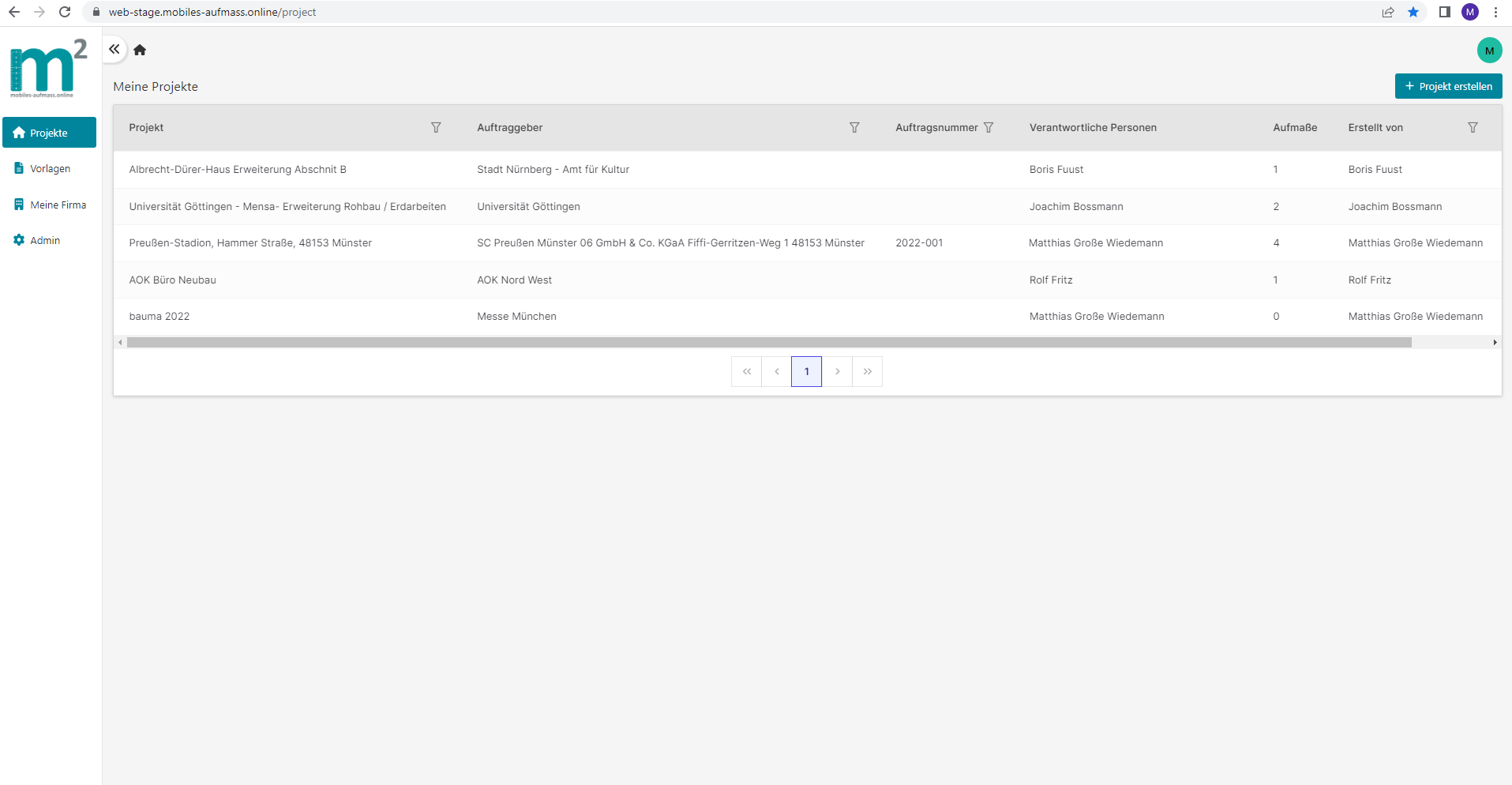Image resolution: width=1512 pixels, height=785 pixels.
Task: Jump to first page in pagination
Action: click(x=746, y=371)
